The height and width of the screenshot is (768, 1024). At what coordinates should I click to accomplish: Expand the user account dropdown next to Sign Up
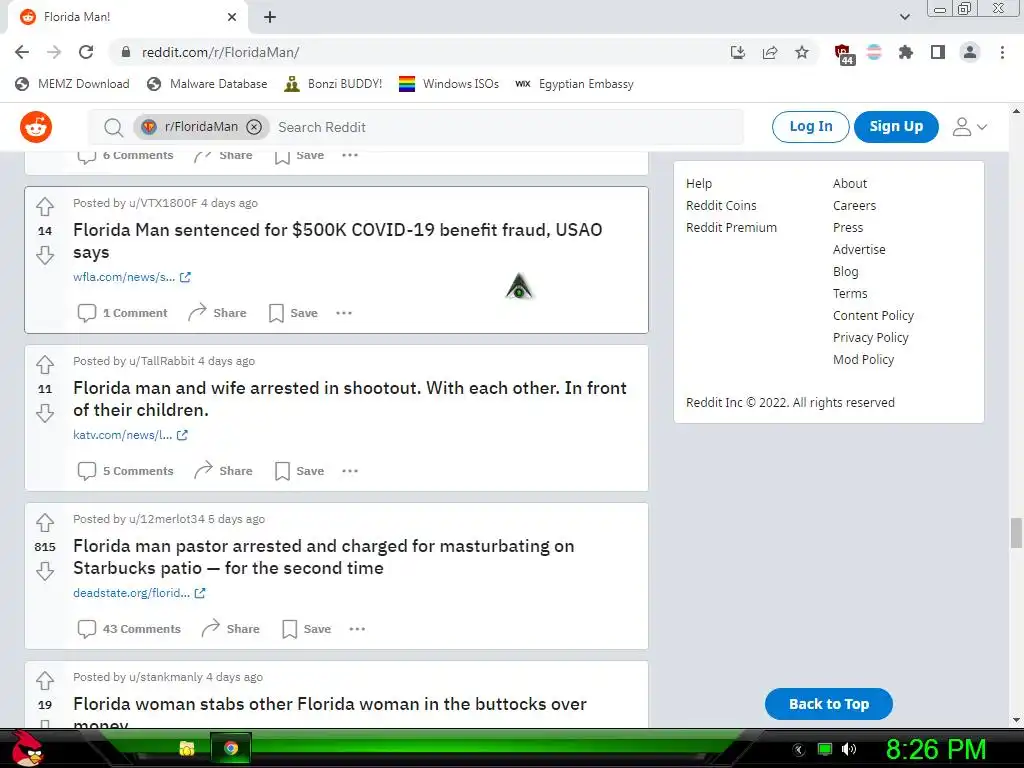pos(970,127)
